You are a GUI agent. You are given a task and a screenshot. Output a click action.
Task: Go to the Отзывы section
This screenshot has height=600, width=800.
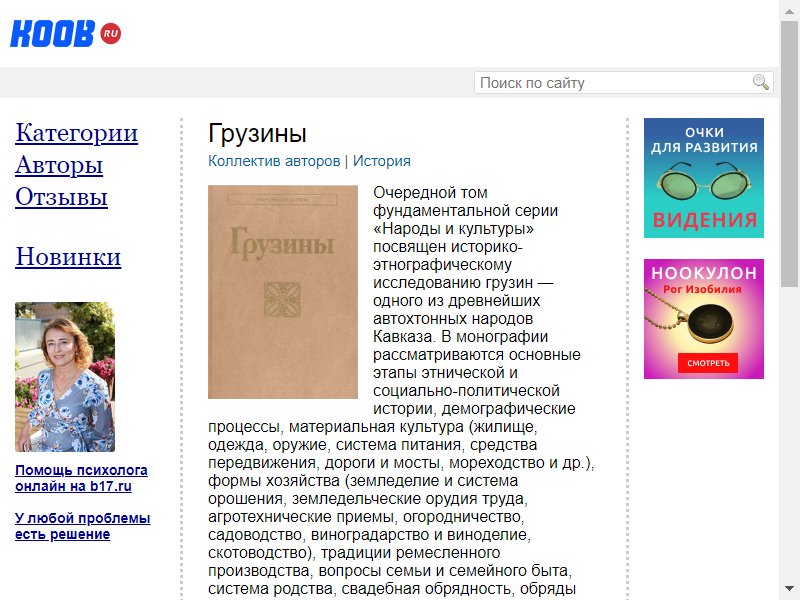[x=61, y=197]
